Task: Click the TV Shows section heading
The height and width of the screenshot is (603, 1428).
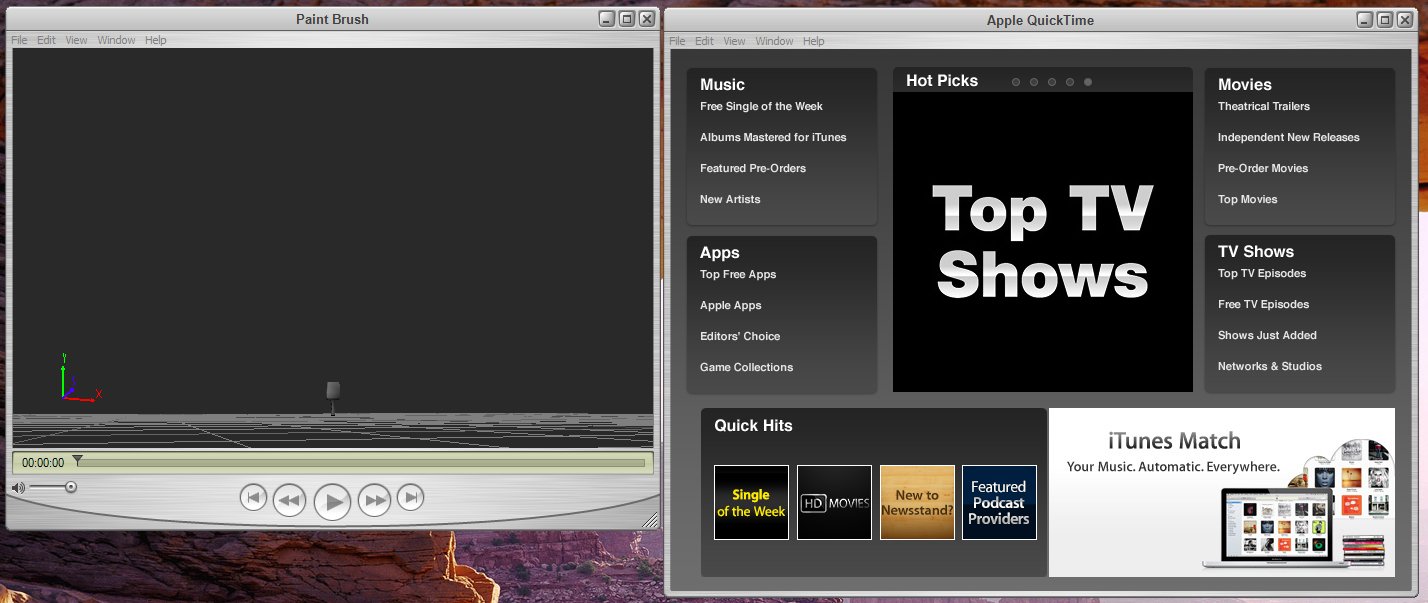Action: [1256, 252]
